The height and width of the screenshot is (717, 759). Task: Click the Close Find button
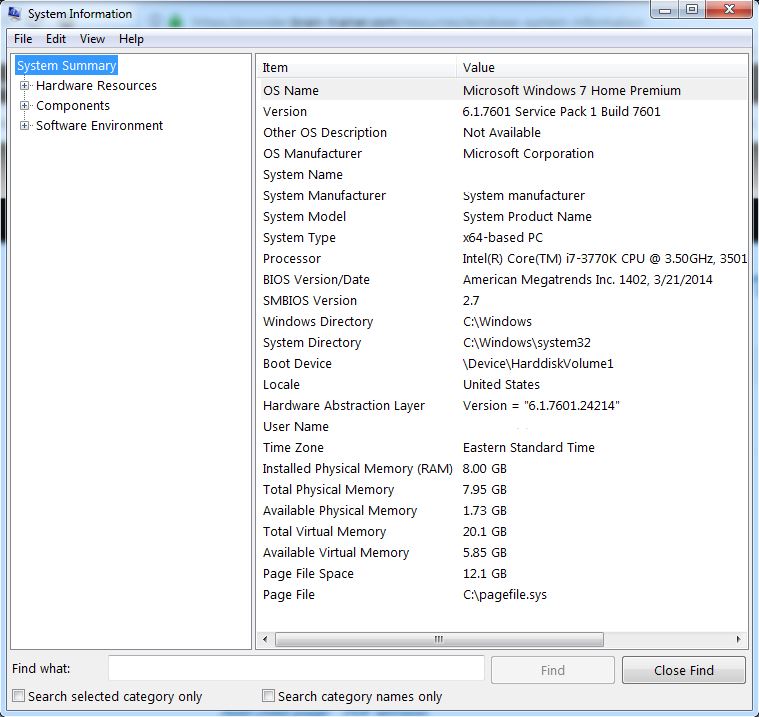[683, 670]
